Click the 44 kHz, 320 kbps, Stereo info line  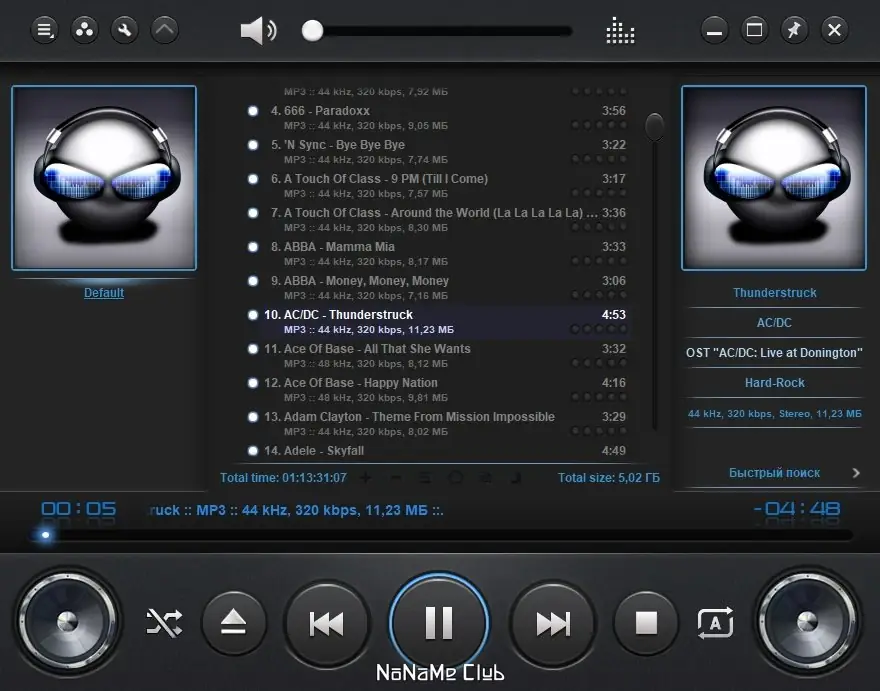tap(774, 414)
